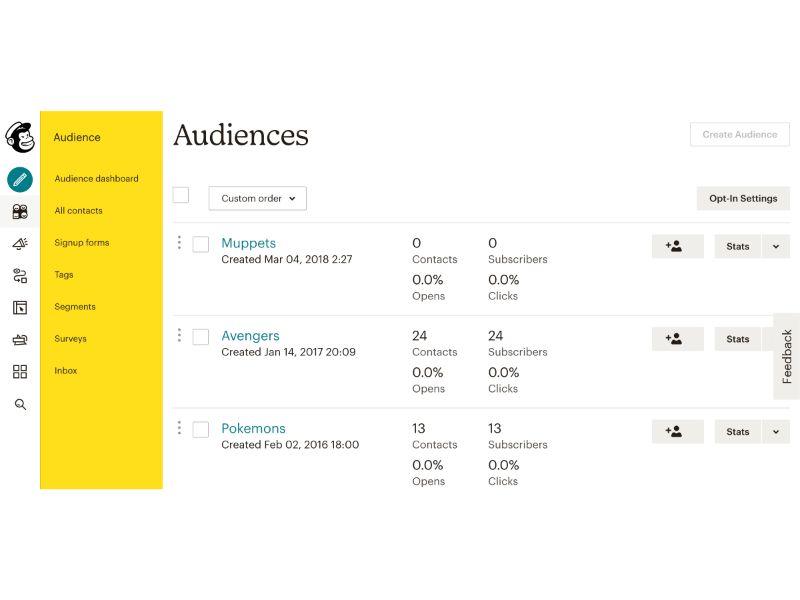Click the Mailchimp Freddie logo
This screenshot has width=800, height=600.
click(x=18, y=137)
